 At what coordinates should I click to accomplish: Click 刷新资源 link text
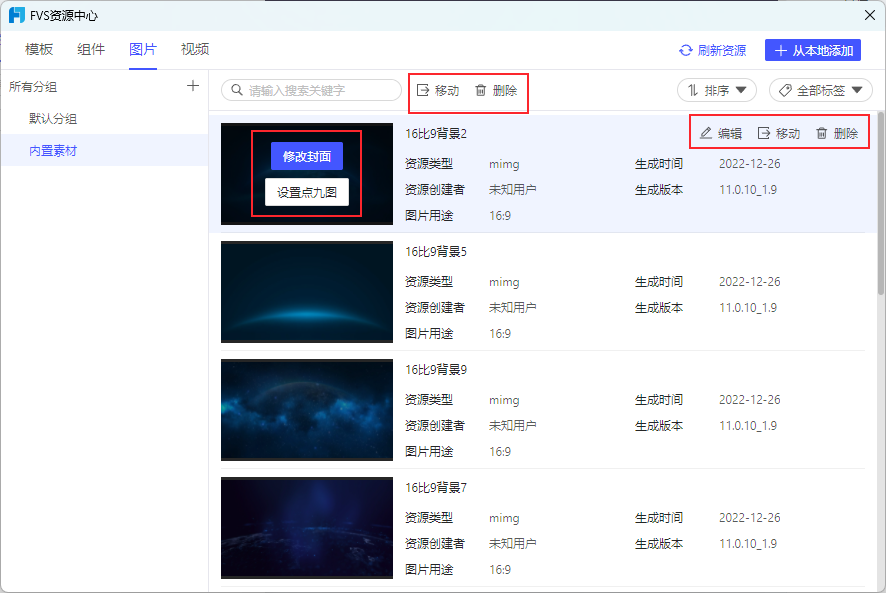click(x=722, y=50)
